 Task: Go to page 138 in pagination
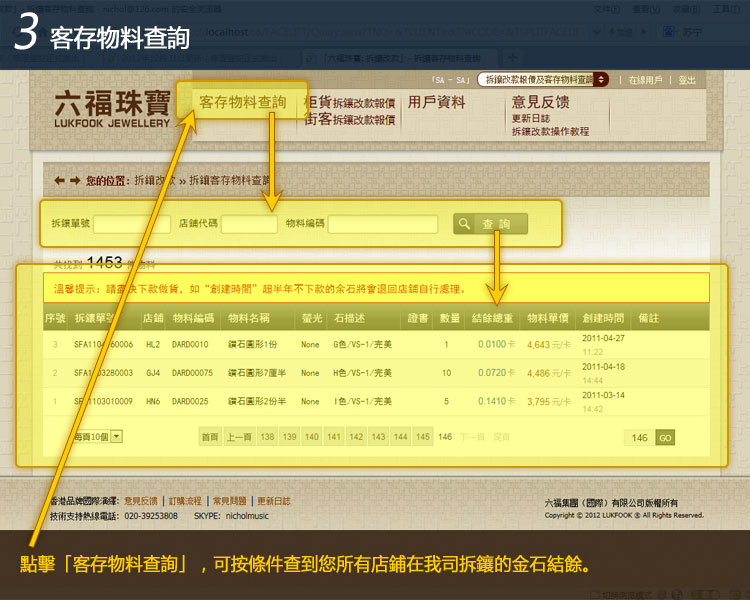[x=267, y=436]
